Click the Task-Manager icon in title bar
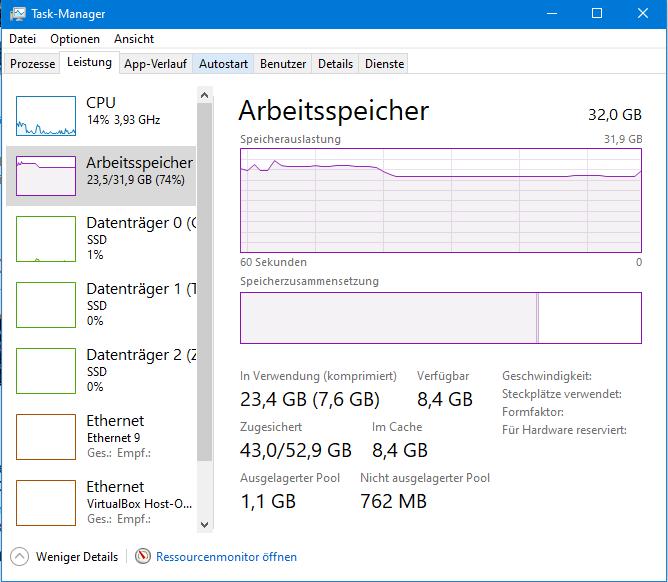The height and width of the screenshot is (582, 668). [16, 13]
